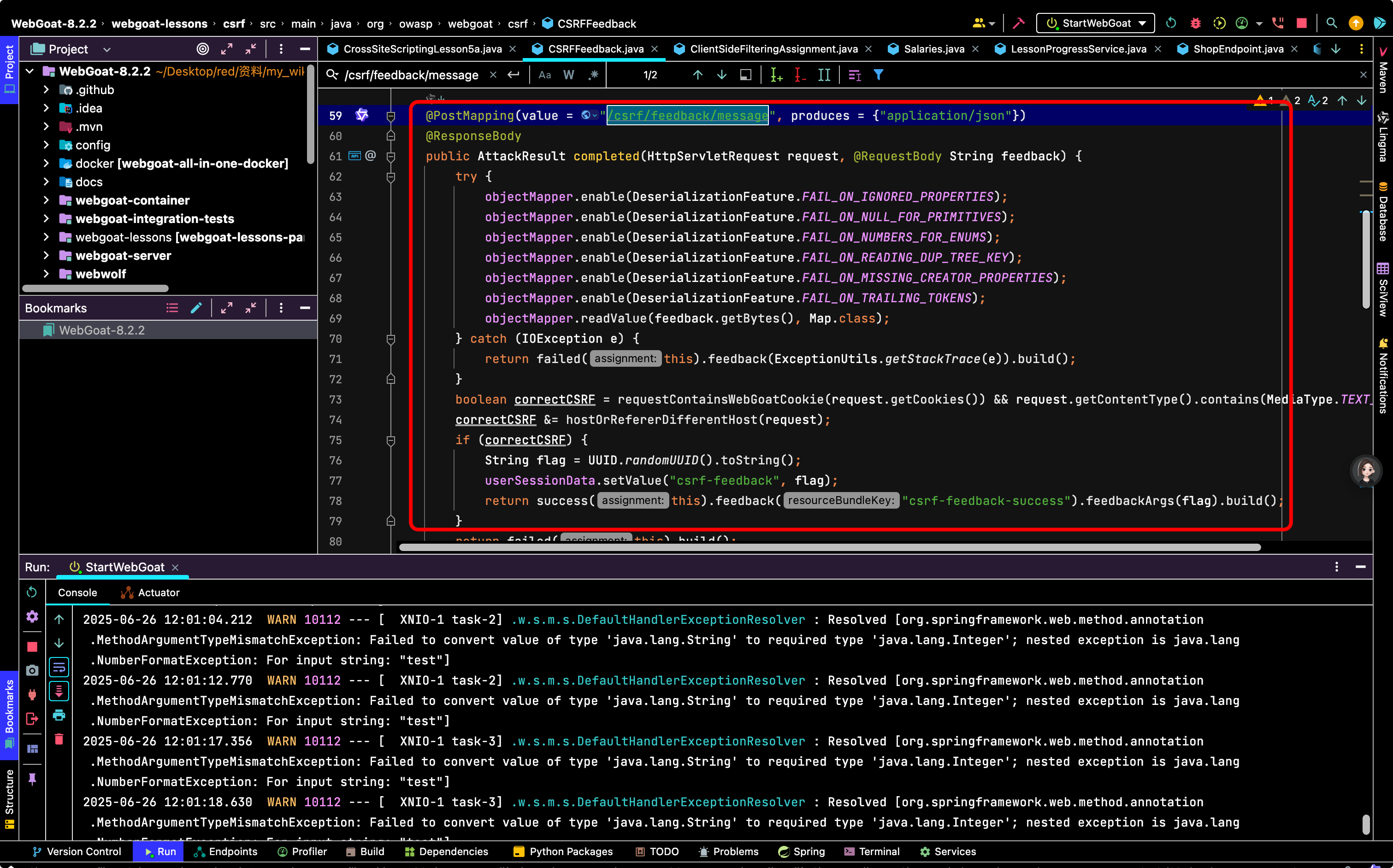The image size is (1393, 868).
Task: Switch to Salaries.java editor tab
Action: click(933, 49)
